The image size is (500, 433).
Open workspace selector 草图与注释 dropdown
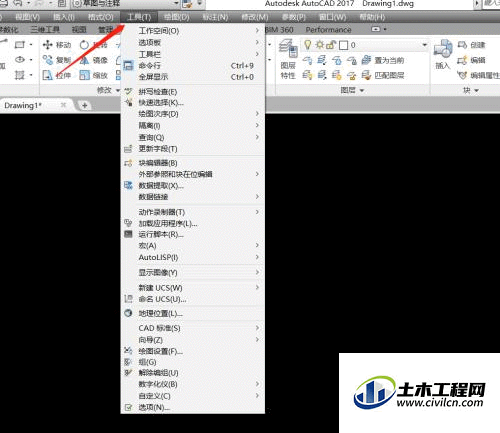[126, 4]
